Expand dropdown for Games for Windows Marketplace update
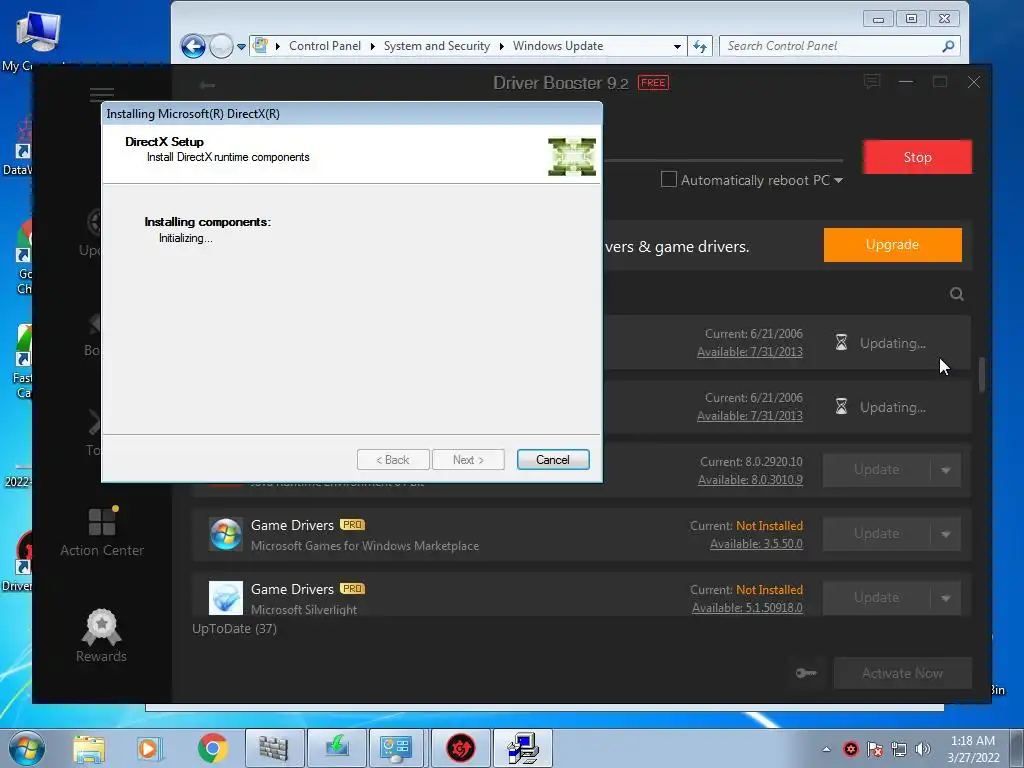 tap(946, 534)
